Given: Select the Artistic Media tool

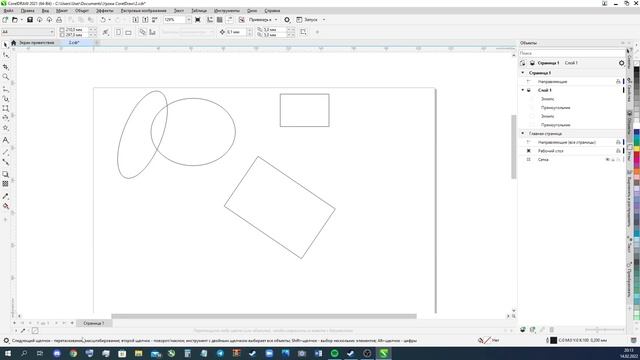Looking at the screenshot, I should (x=5, y=98).
